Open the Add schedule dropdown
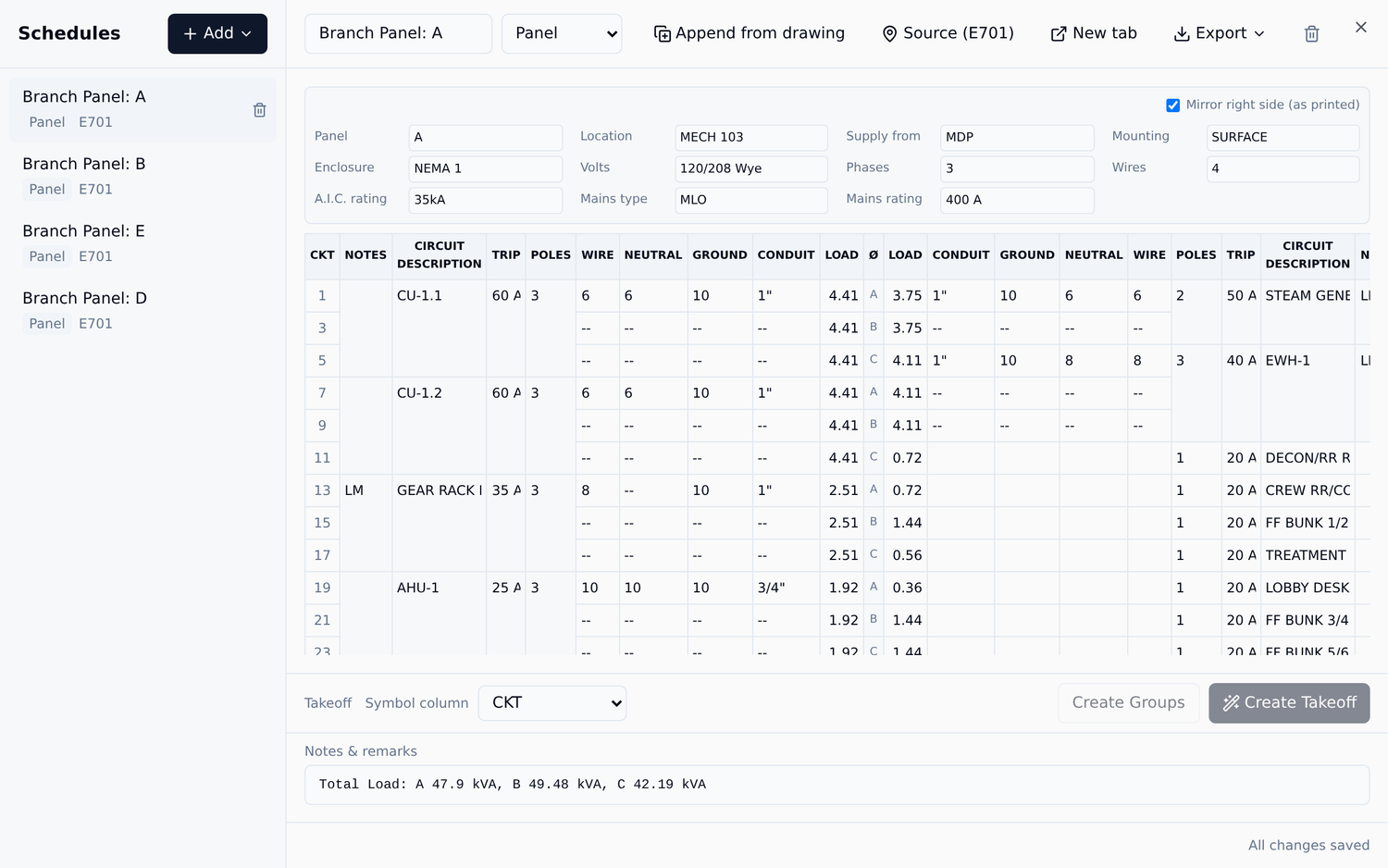 217,33
